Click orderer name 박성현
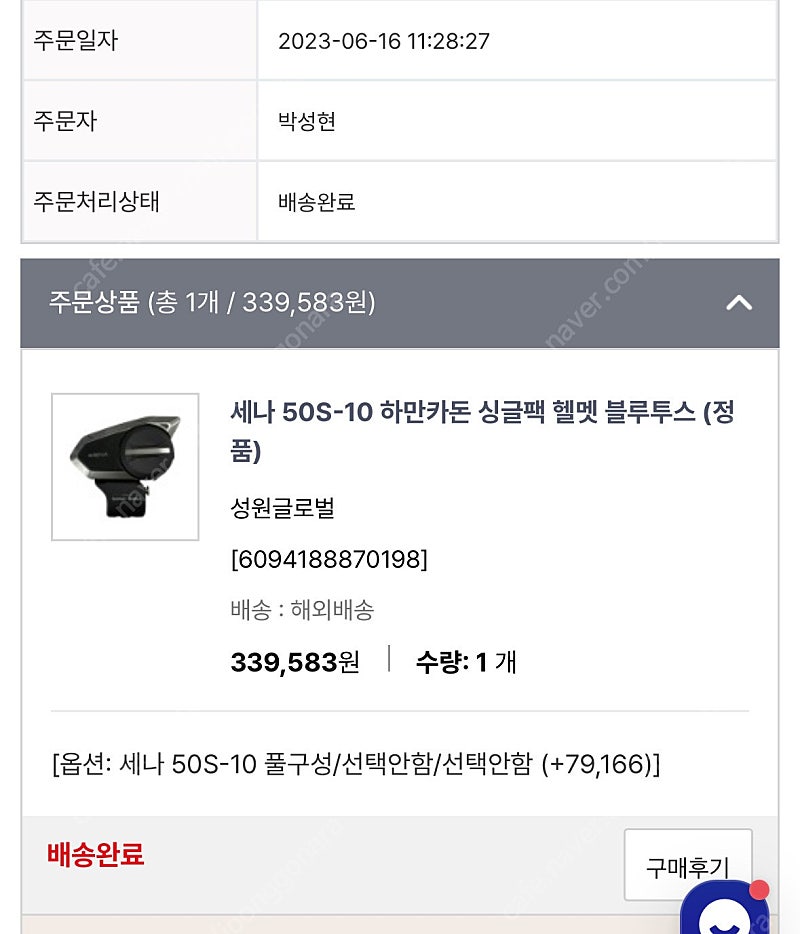The width and height of the screenshot is (800, 934). pyautogui.click(x=306, y=122)
